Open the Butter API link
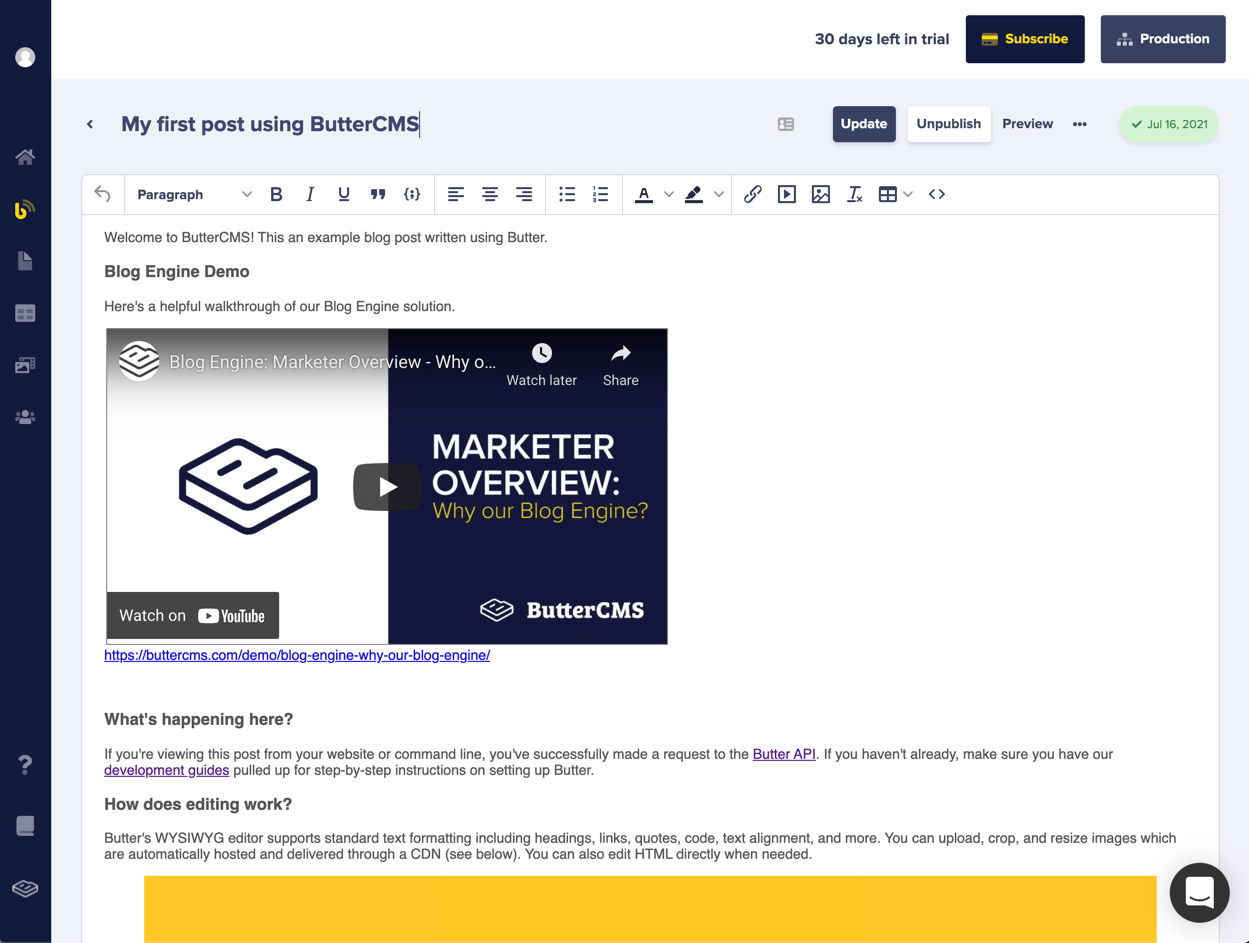Image resolution: width=1249 pixels, height=943 pixels. pos(784,754)
